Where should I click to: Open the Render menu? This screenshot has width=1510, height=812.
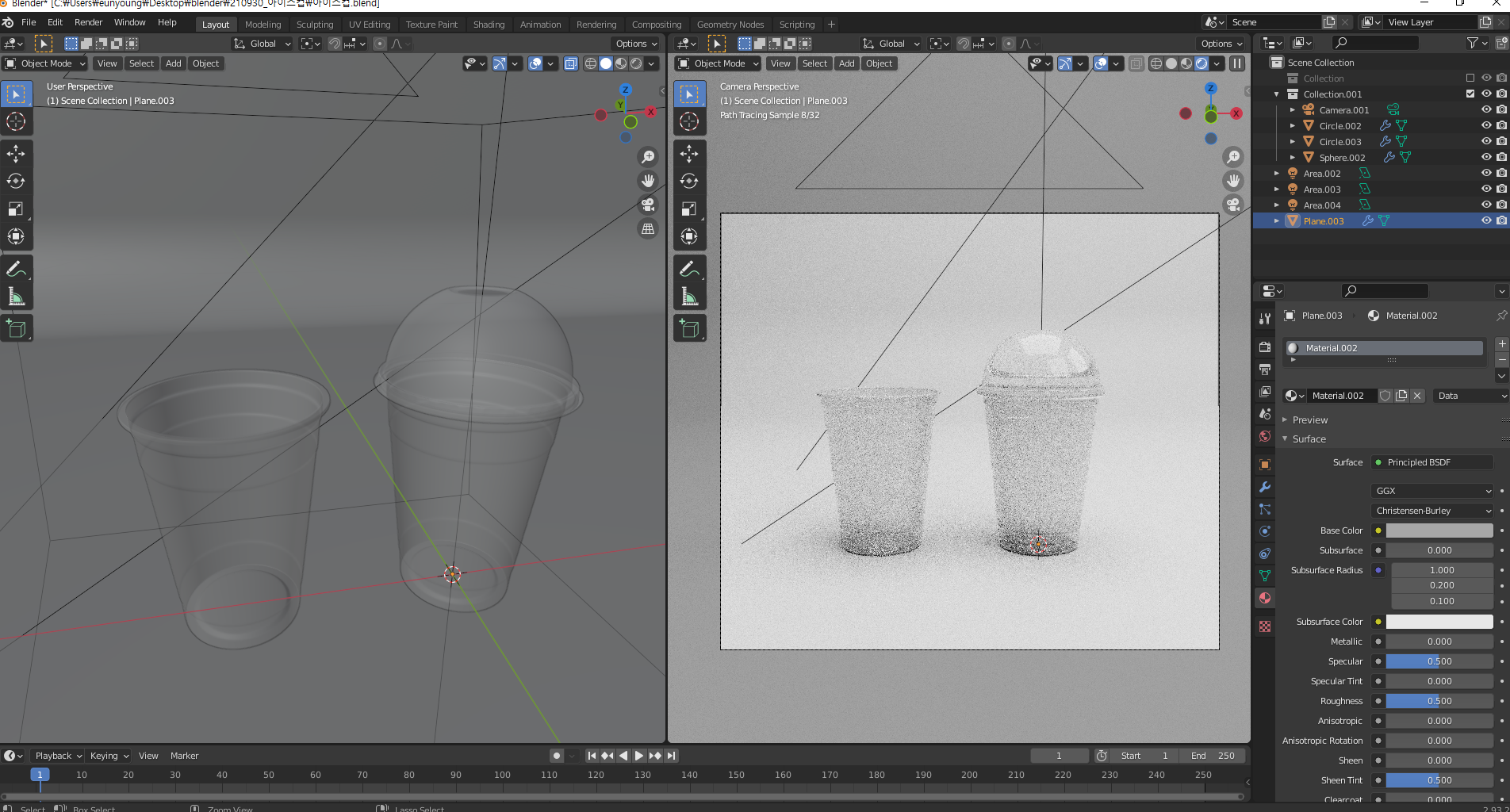click(x=88, y=22)
